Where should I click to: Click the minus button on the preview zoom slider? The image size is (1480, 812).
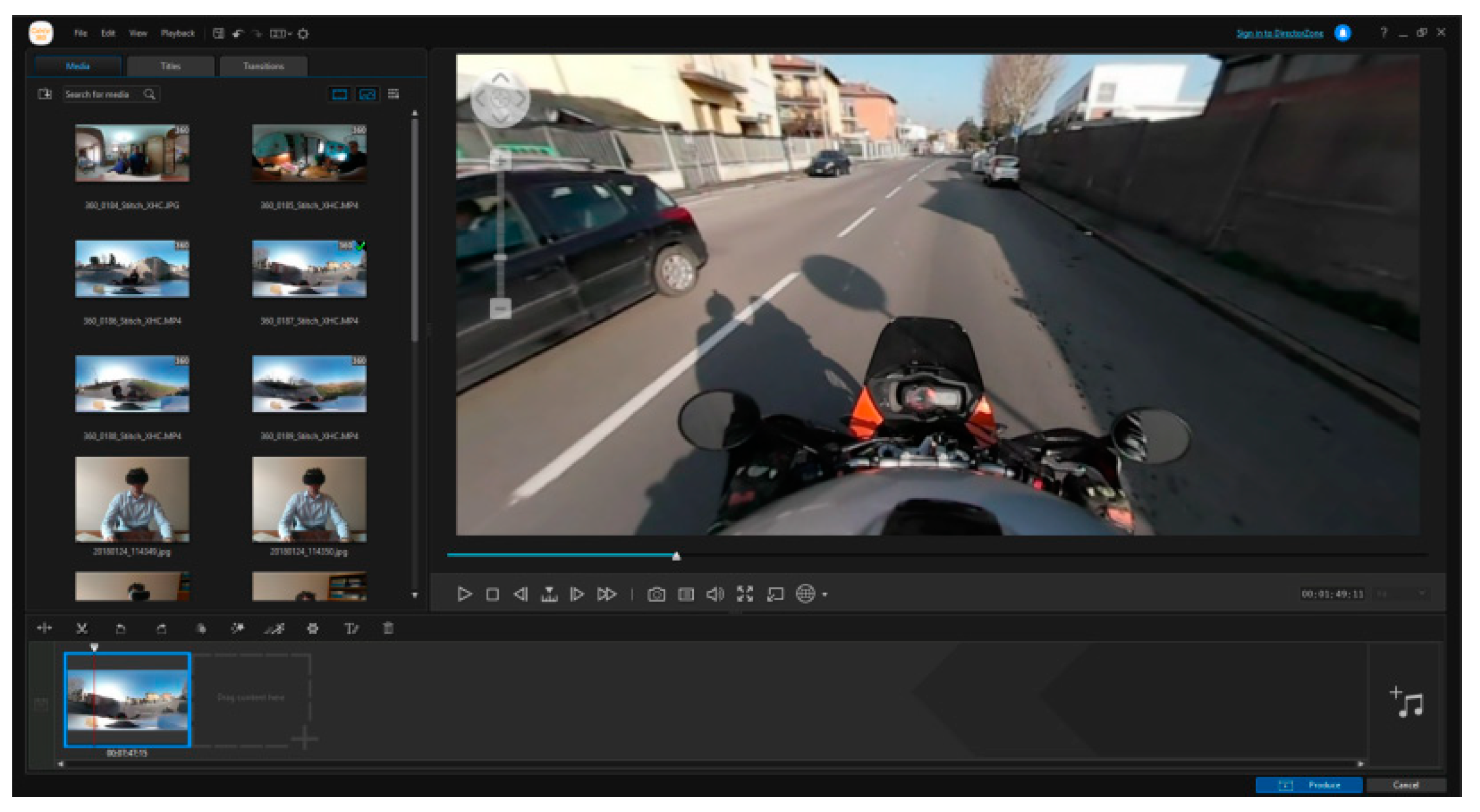(x=500, y=308)
